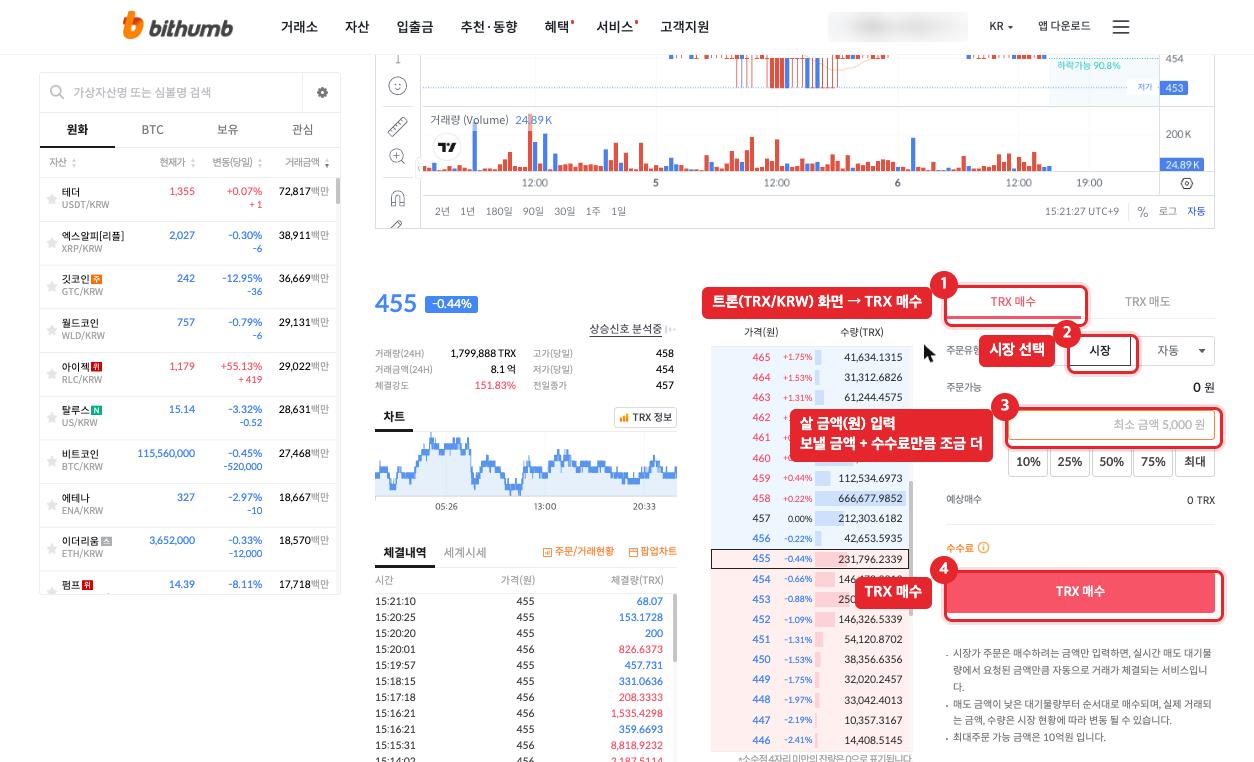This screenshot has height=762, width=1254.
Task: Click the 앱 다운로드 link
Action: (1064, 27)
